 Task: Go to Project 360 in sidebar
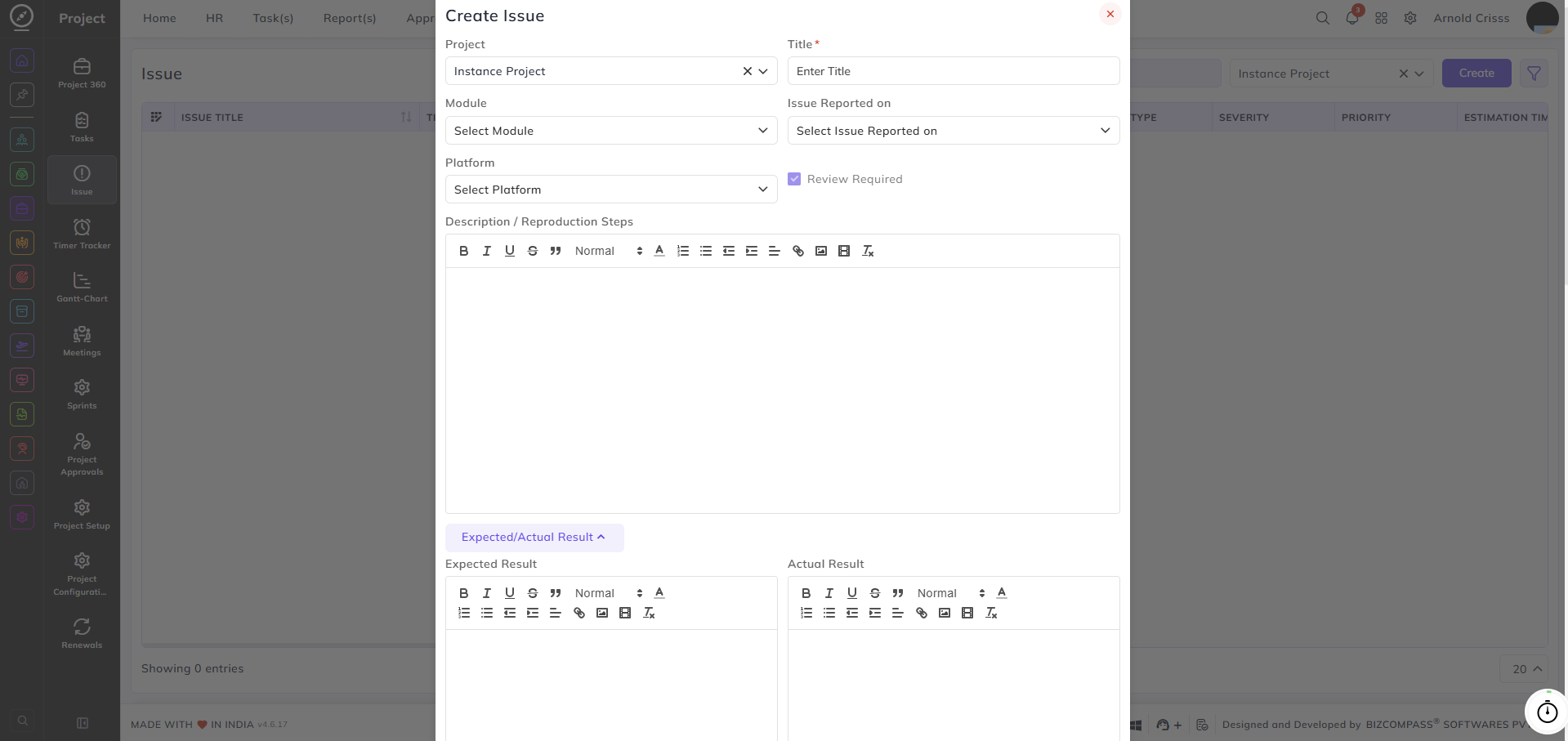click(x=82, y=74)
